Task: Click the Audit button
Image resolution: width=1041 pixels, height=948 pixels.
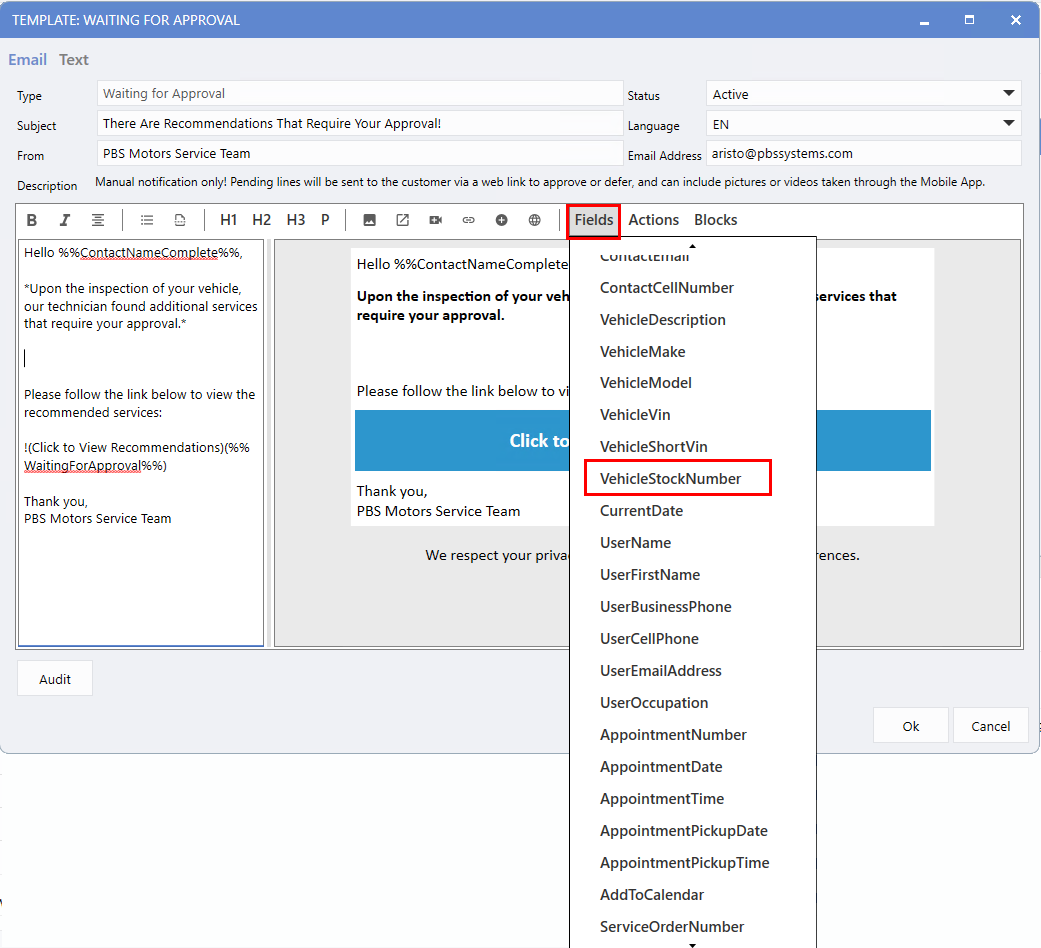Action: coord(55,679)
